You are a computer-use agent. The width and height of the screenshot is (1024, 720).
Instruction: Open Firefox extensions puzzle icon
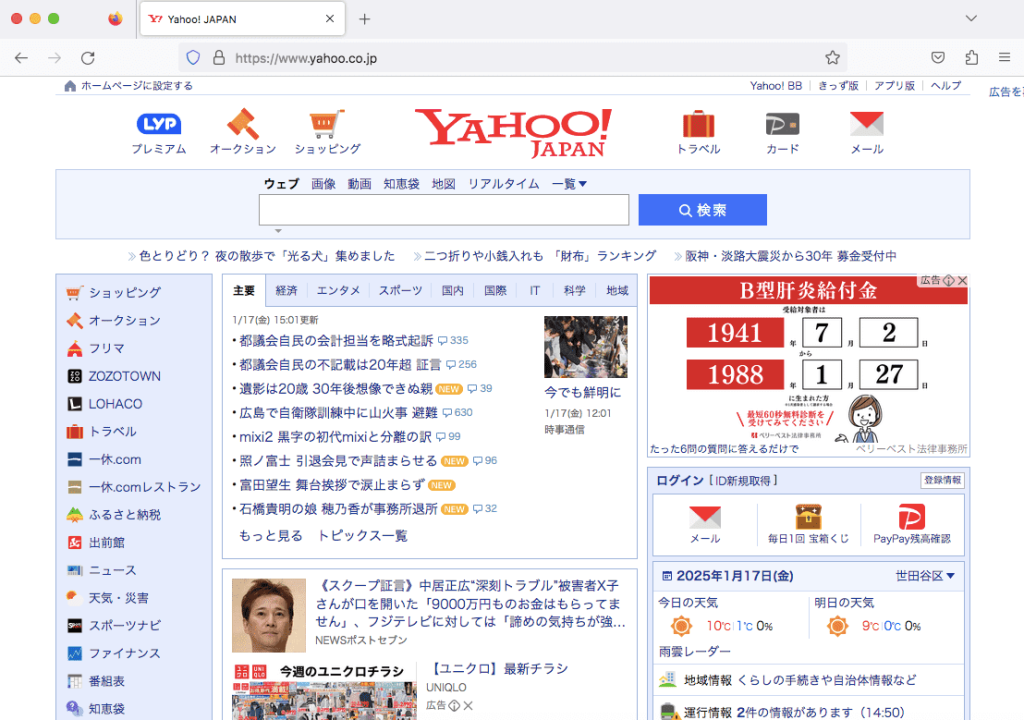click(x=971, y=57)
